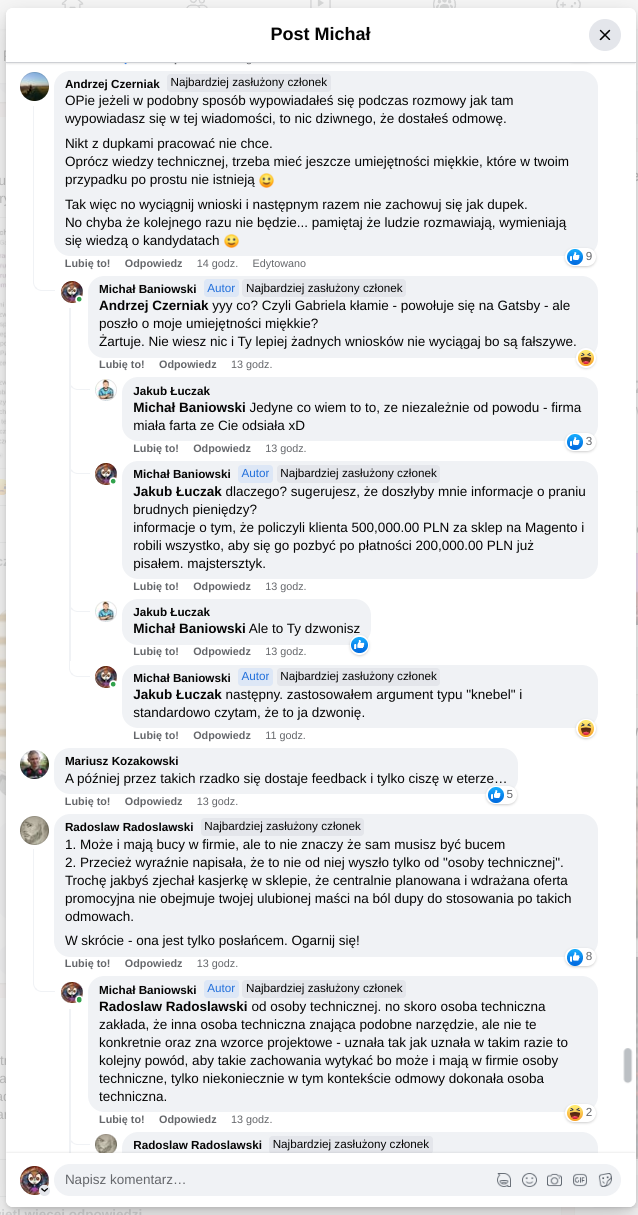
Task: Close the Post Michał dialog
Action: click(x=604, y=35)
